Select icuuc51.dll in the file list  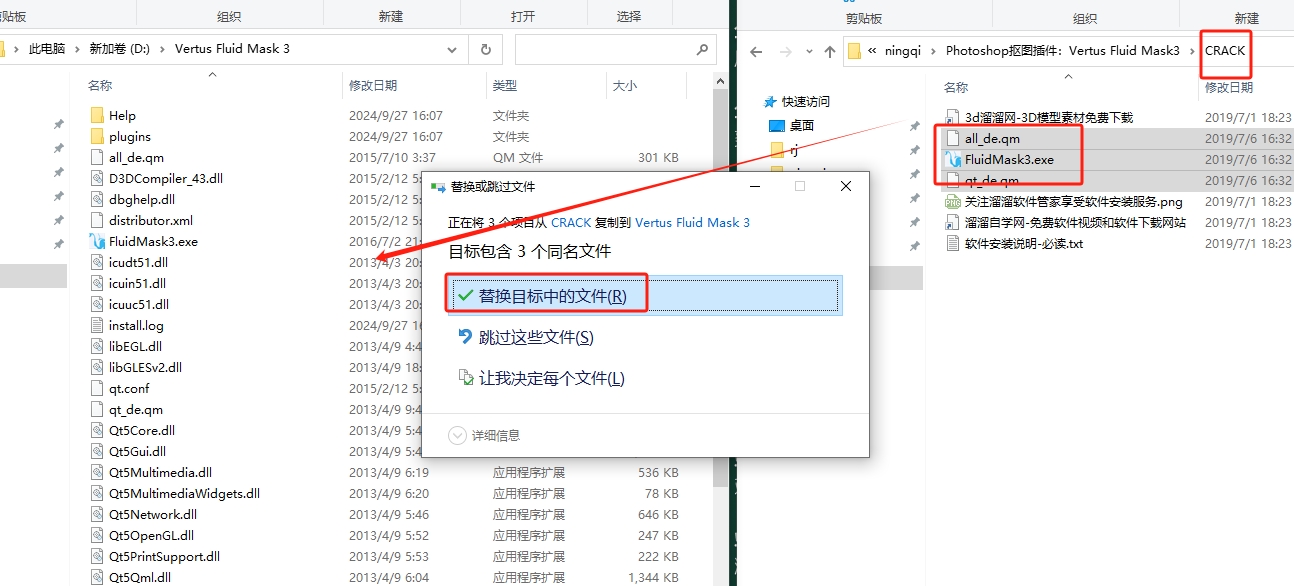[139, 304]
